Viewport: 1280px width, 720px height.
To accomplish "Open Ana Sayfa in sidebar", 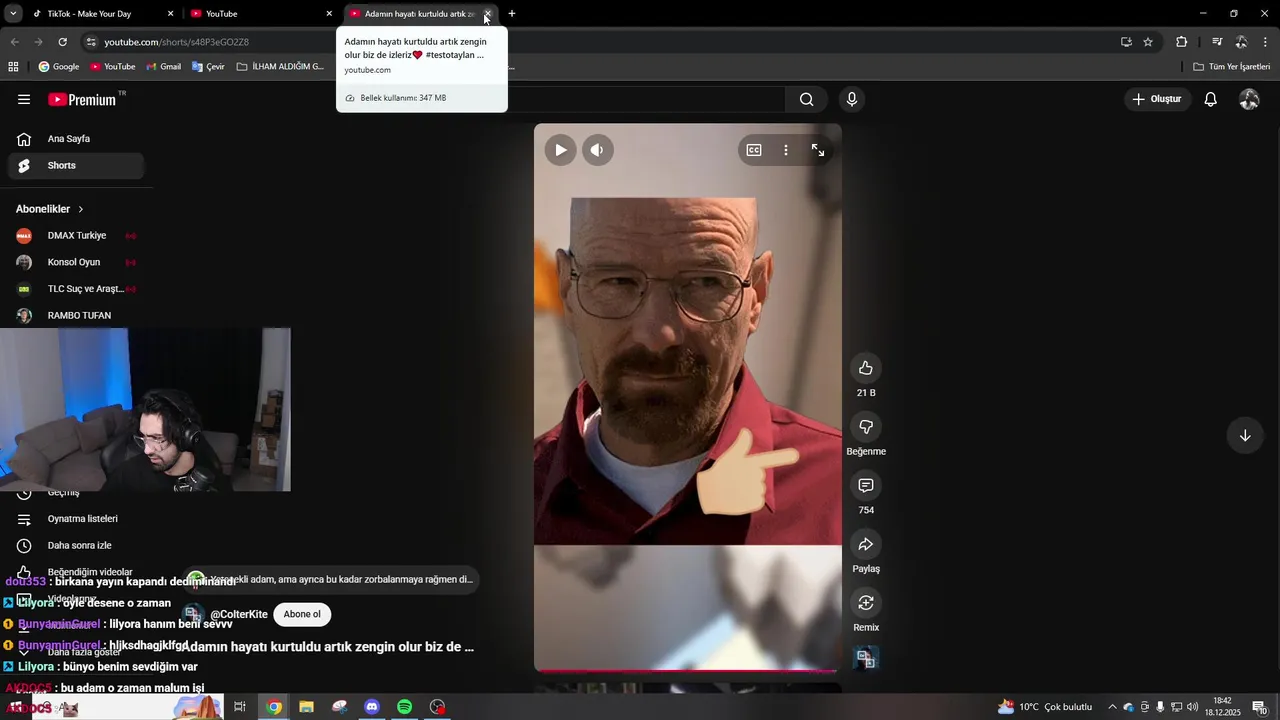I will (76, 139).
